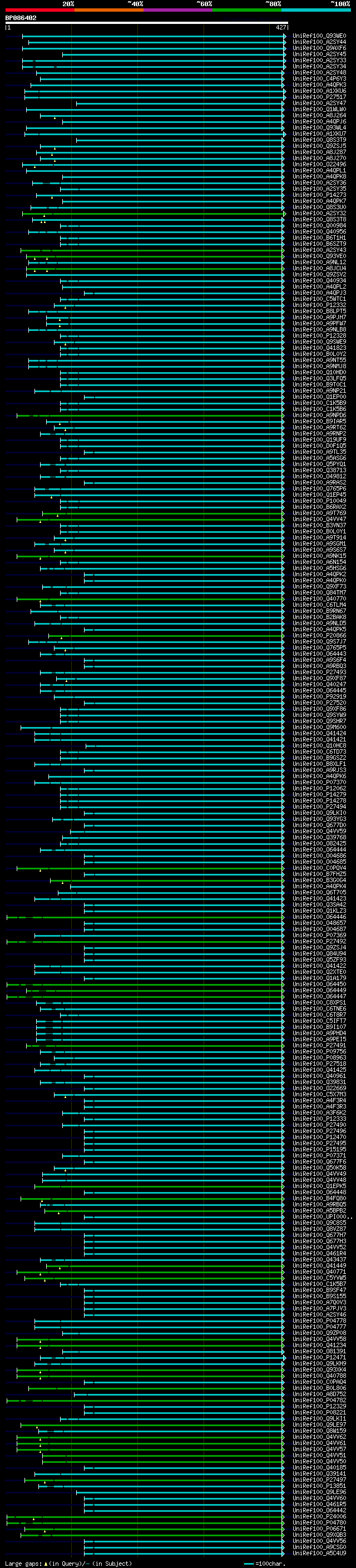Select the UniRef100_Q9SYW9 label
The width and height of the screenshot is (356, 1568).
coord(319,715)
